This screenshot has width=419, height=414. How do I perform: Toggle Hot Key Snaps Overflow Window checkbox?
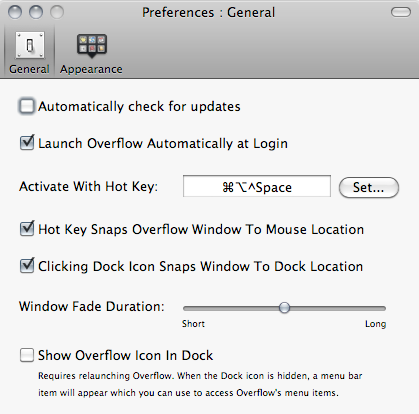coord(27,229)
